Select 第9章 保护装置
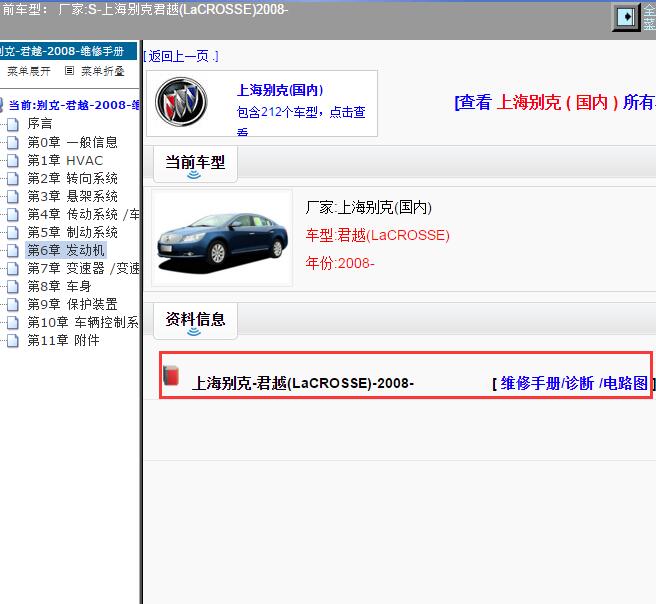Viewport: 656px width, 604px height. [x=72, y=304]
